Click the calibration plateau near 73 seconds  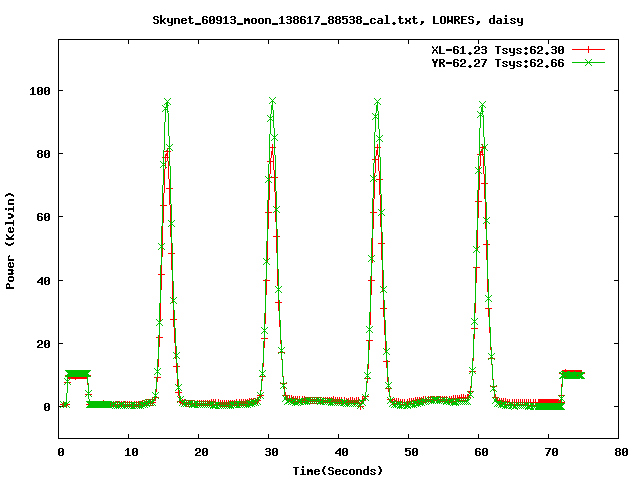pyautogui.click(x=572, y=374)
